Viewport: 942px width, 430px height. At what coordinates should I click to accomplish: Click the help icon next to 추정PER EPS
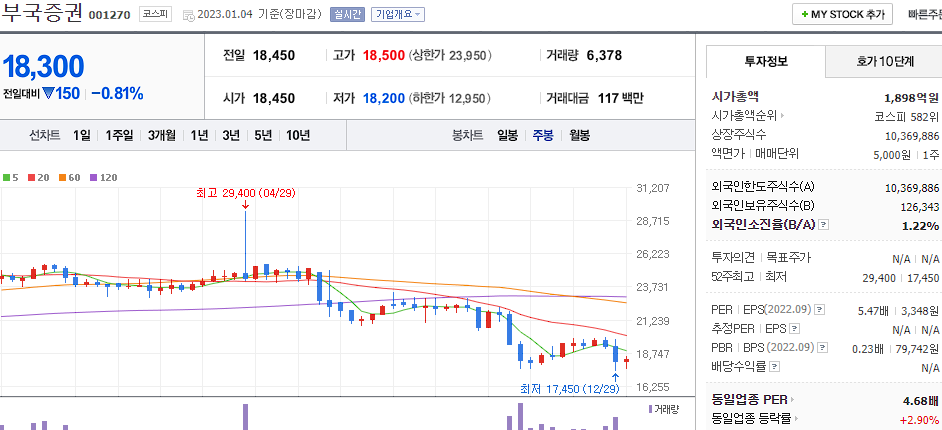click(x=795, y=329)
